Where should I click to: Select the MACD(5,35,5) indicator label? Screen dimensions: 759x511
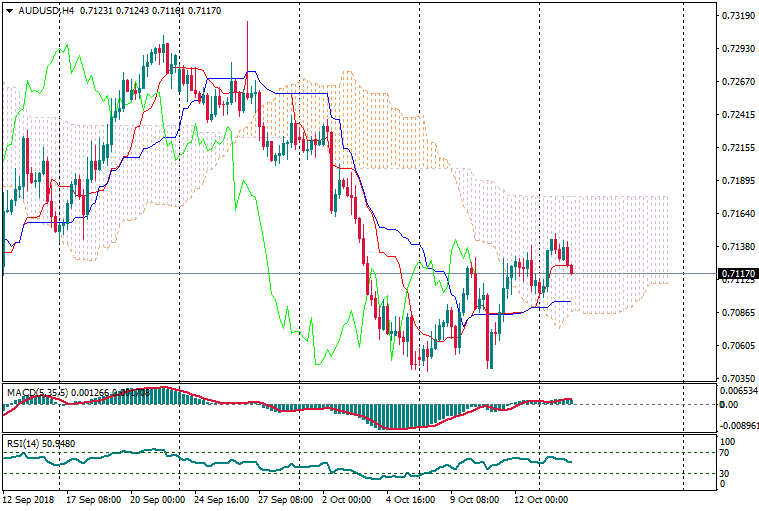[x=37, y=391]
